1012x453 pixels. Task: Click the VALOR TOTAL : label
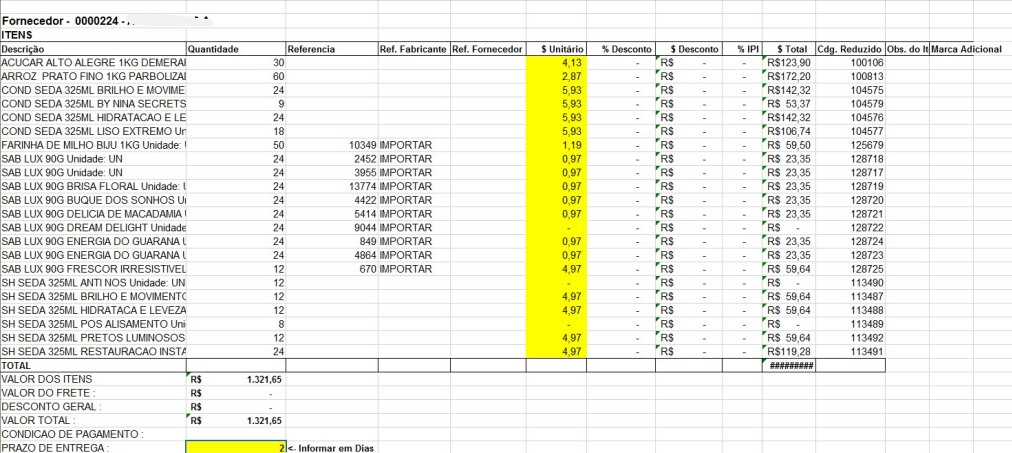(40, 421)
